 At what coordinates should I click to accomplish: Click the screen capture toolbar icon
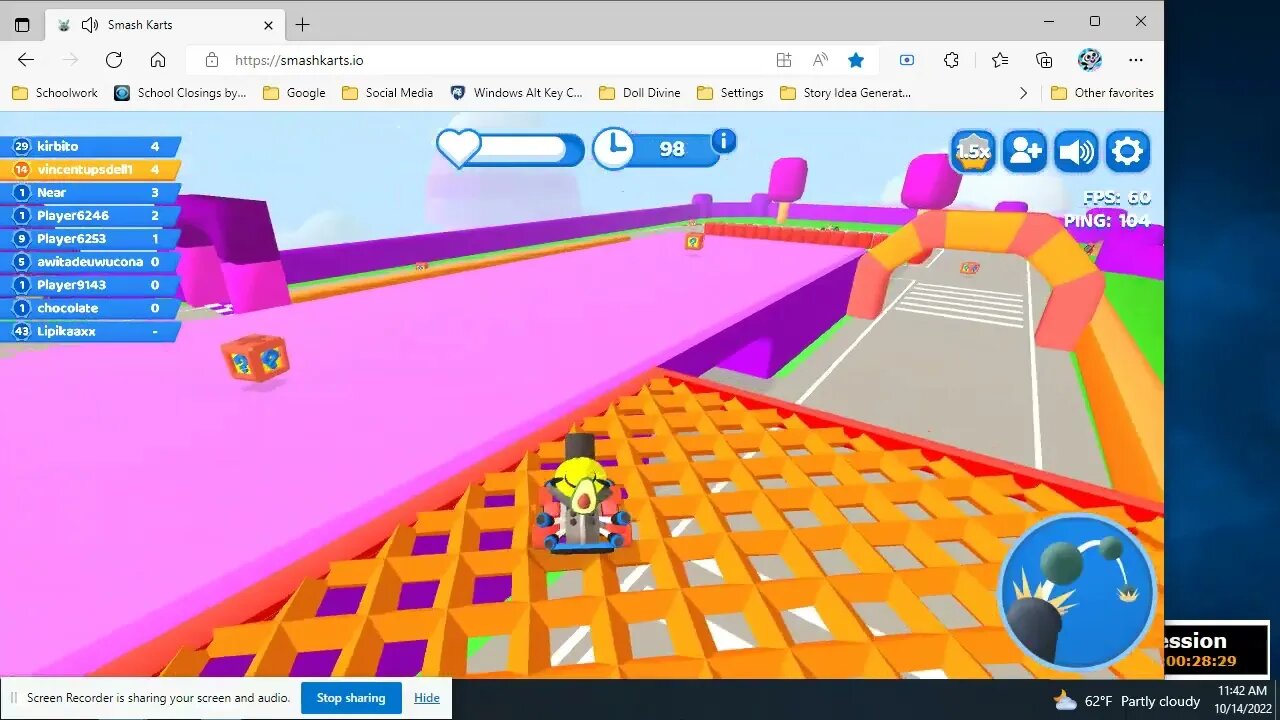907,60
